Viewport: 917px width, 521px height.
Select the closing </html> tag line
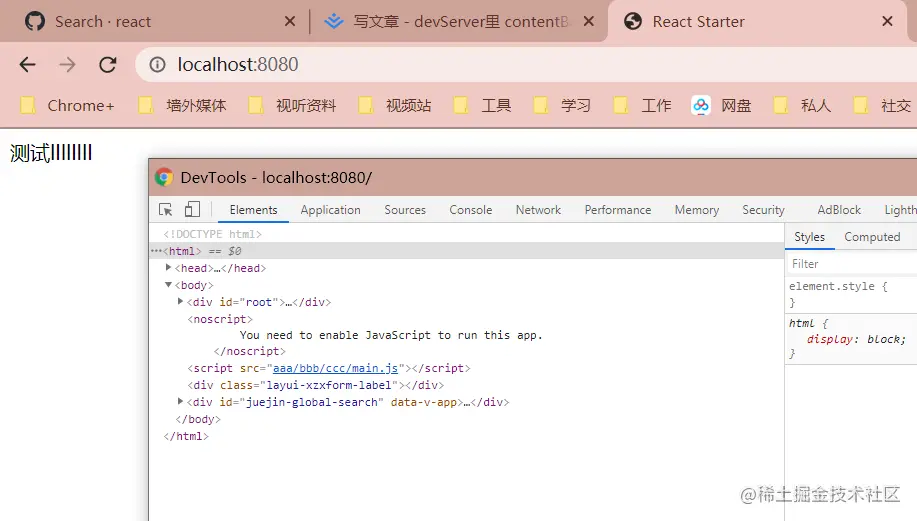[186, 436]
